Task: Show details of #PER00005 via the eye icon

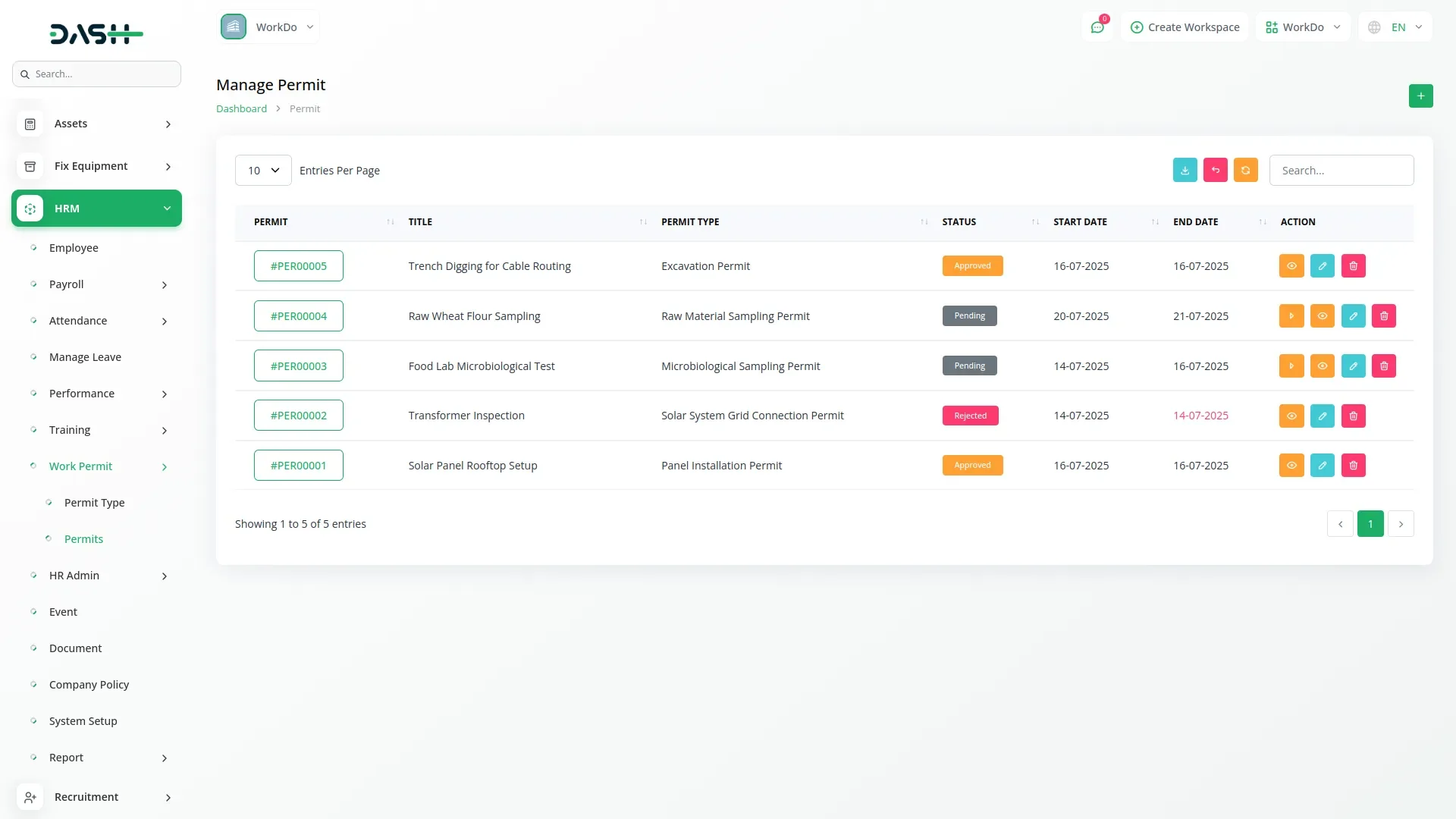Action: tap(1291, 266)
